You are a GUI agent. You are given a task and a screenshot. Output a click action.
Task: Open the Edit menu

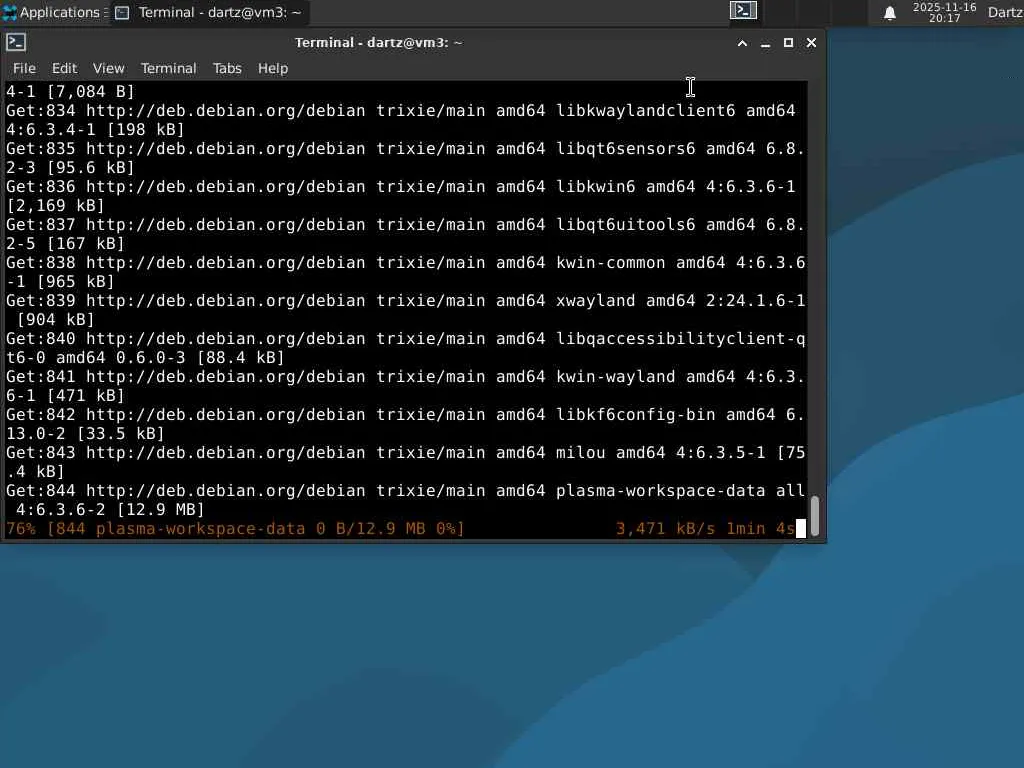point(64,68)
